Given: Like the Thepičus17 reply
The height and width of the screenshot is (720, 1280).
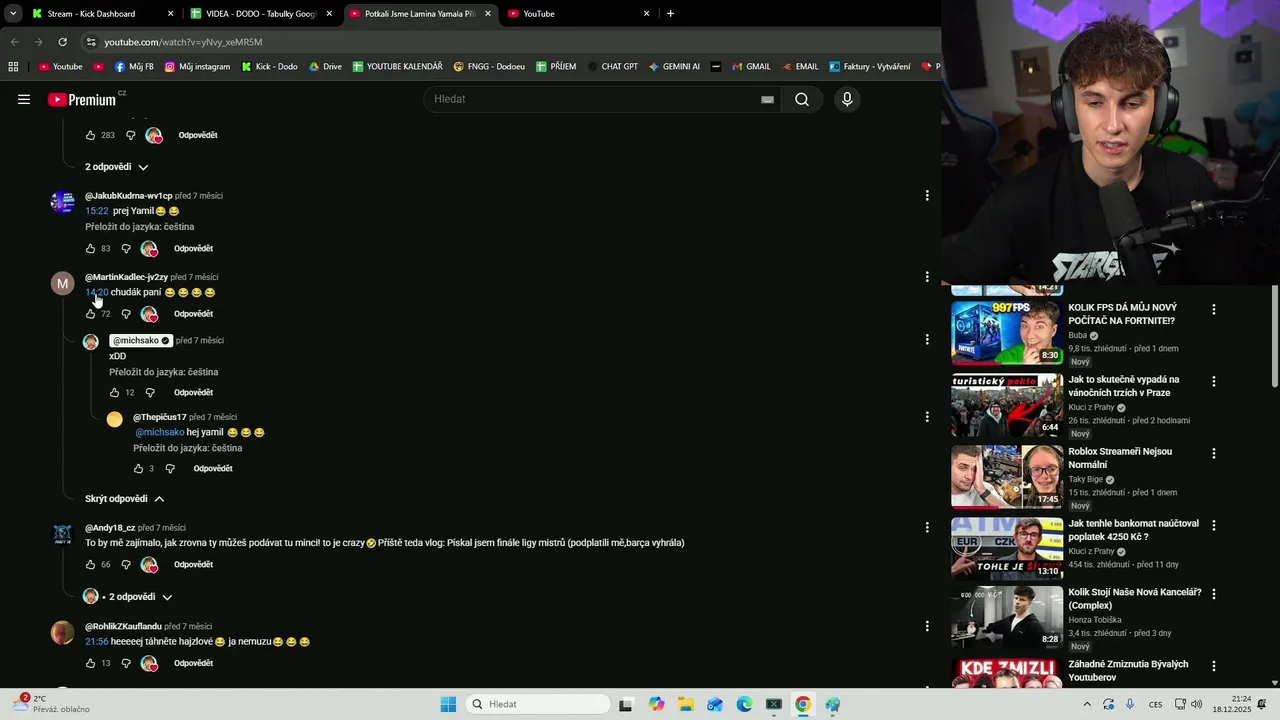Looking at the screenshot, I should [x=138, y=468].
